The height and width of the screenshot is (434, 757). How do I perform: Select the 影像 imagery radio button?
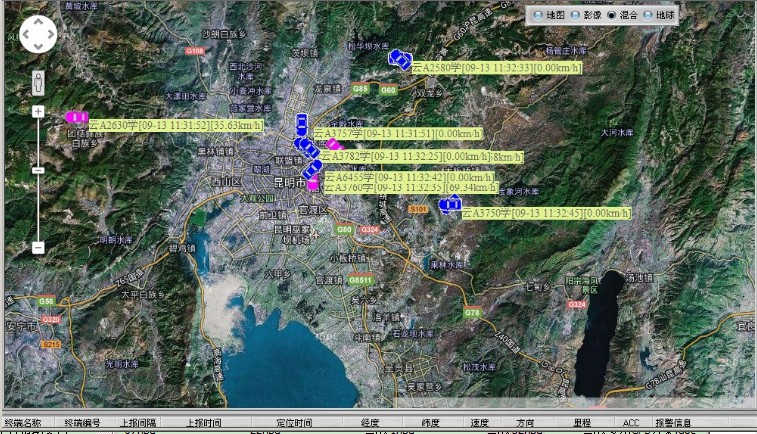tap(576, 15)
